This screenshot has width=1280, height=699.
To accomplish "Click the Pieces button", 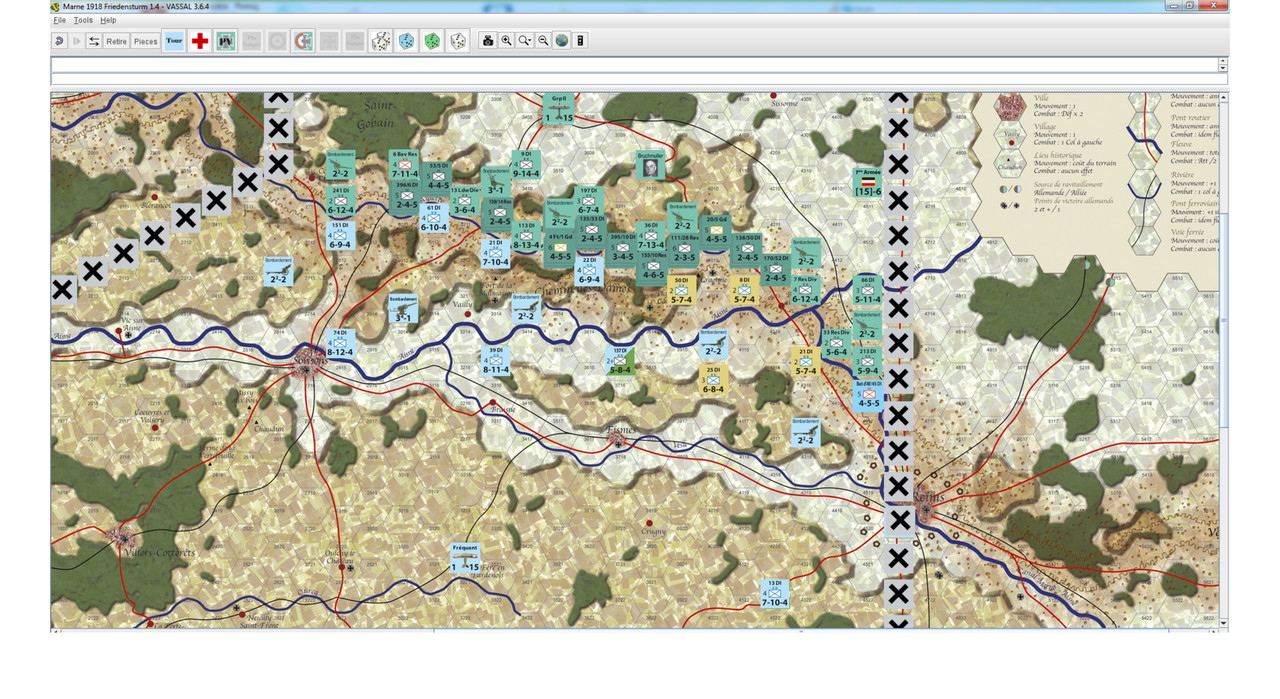I will pos(146,41).
